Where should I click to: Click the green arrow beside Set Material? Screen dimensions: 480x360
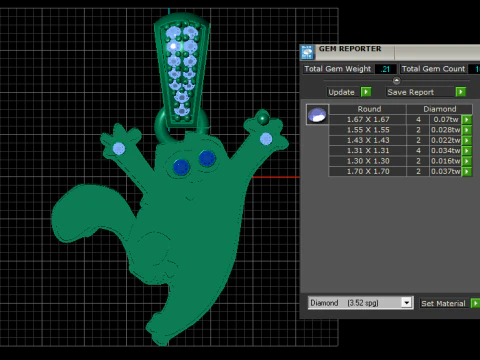pyautogui.click(x=475, y=303)
